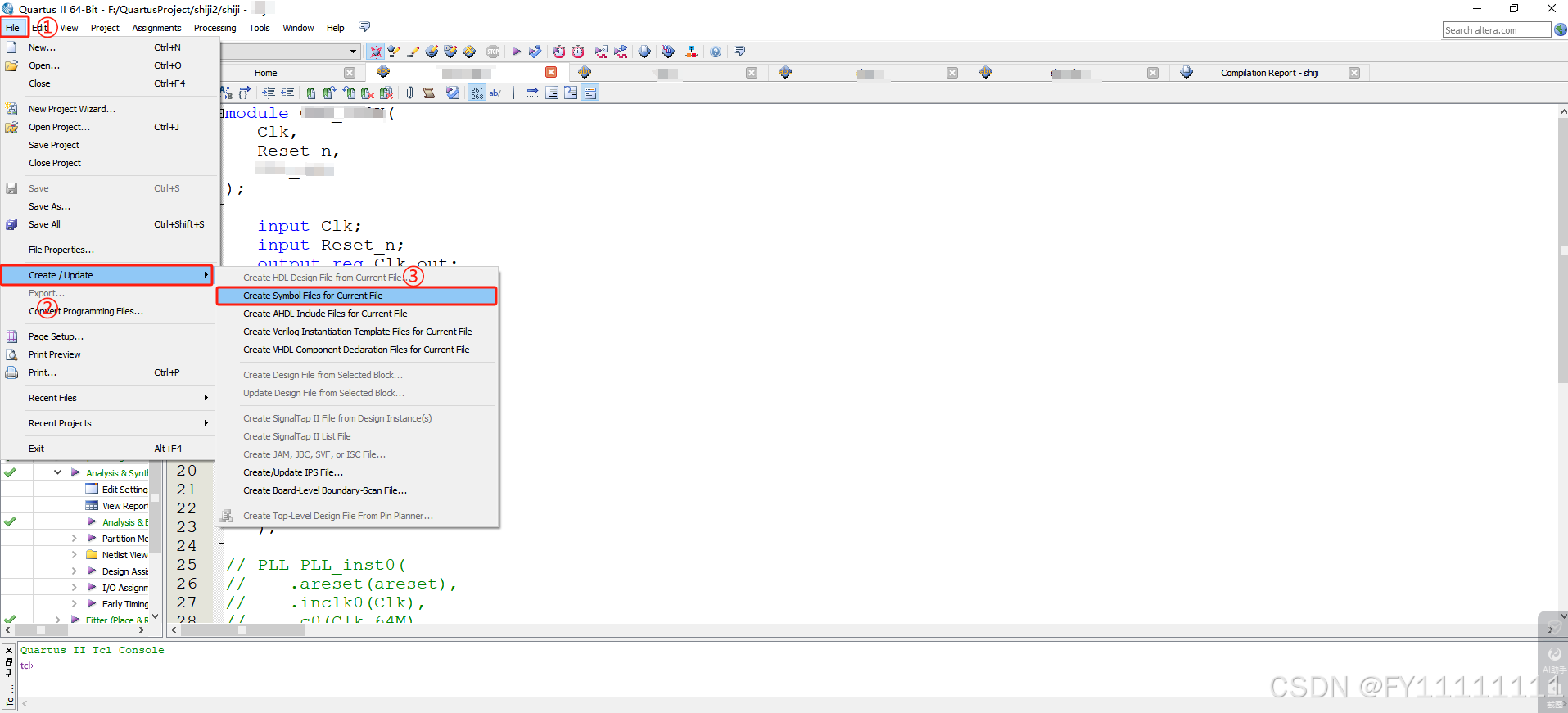This screenshot has height=713, width=1568.
Task: Open the project entity dropdown in toolbar
Action: coord(353,52)
